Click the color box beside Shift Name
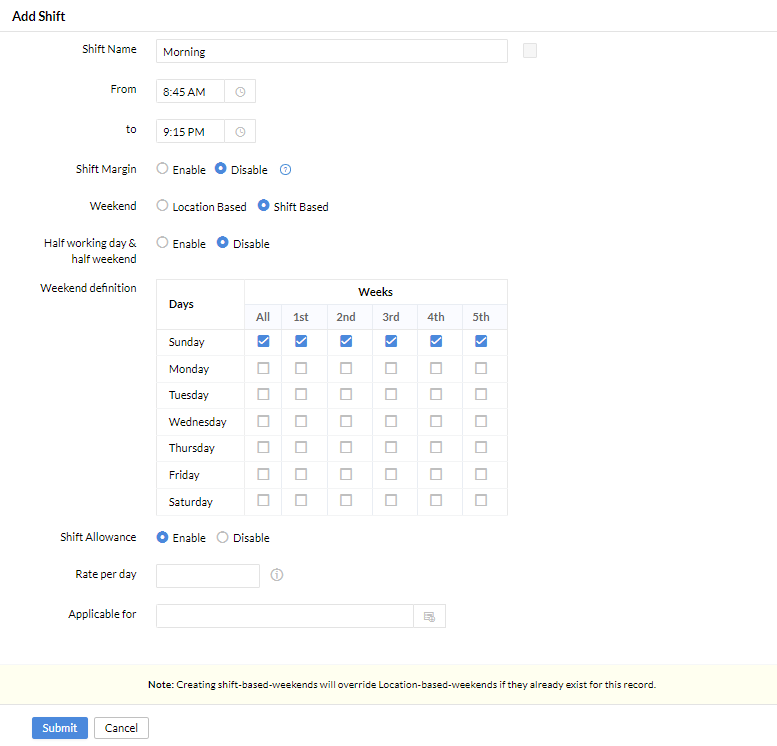The width and height of the screenshot is (777, 746). click(x=530, y=51)
